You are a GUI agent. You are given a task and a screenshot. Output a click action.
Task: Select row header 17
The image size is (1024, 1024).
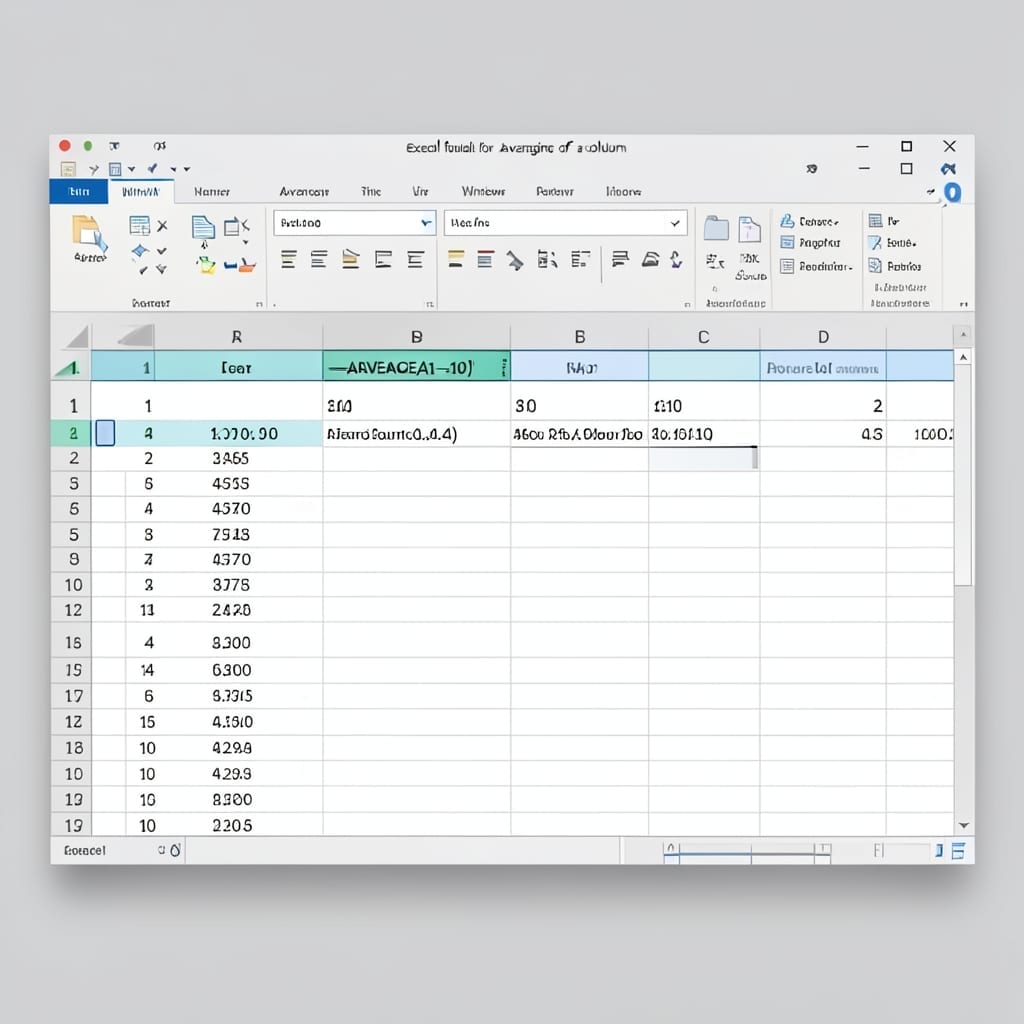click(x=73, y=696)
